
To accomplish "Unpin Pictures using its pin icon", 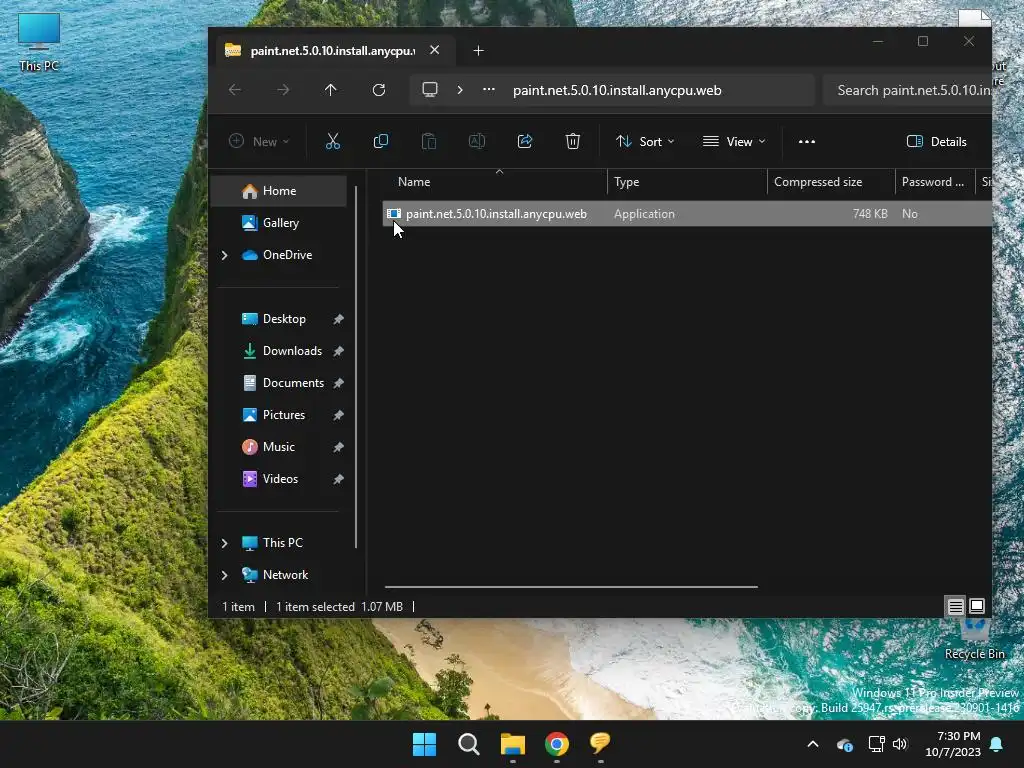I will pos(338,415).
